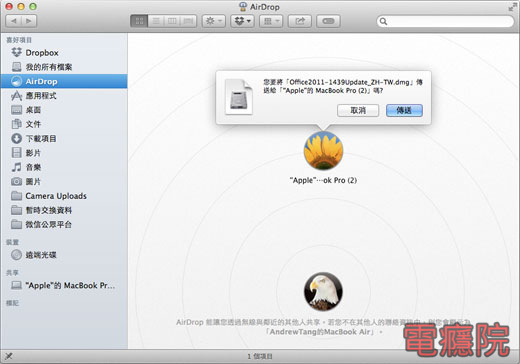Click the dmg file icon in dialog

tap(239, 97)
